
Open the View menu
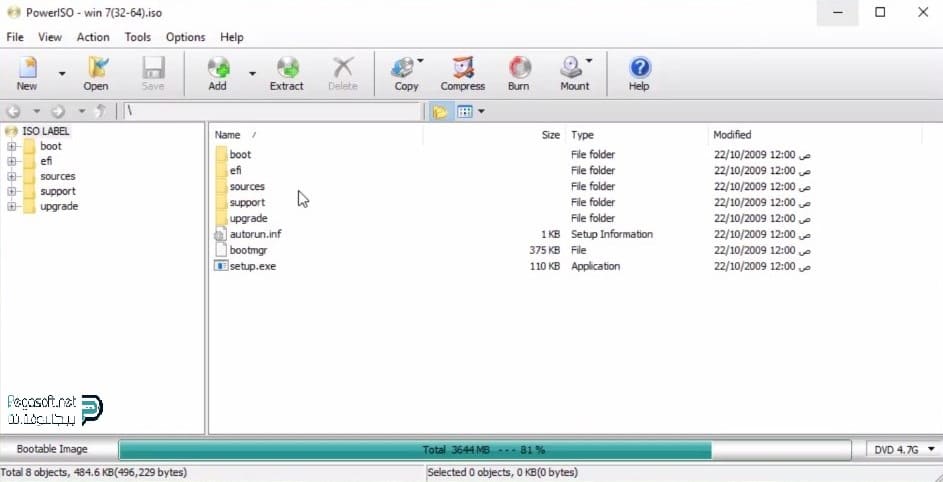(x=50, y=37)
